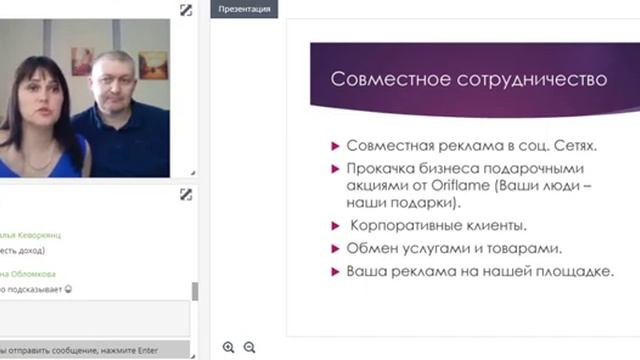
Task: Click bullet 'Обмен услугами и товарами.'
Action: pyautogui.click(x=454, y=248)
